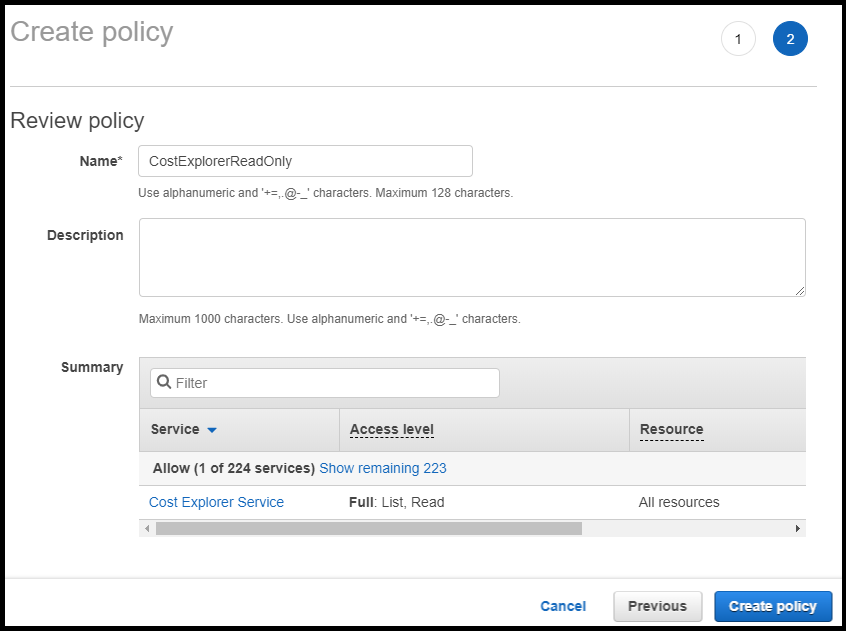Image resolution: width=846 pixels, height=632 pixels.
Task: Go back with the Previous button
Action: 657,606
